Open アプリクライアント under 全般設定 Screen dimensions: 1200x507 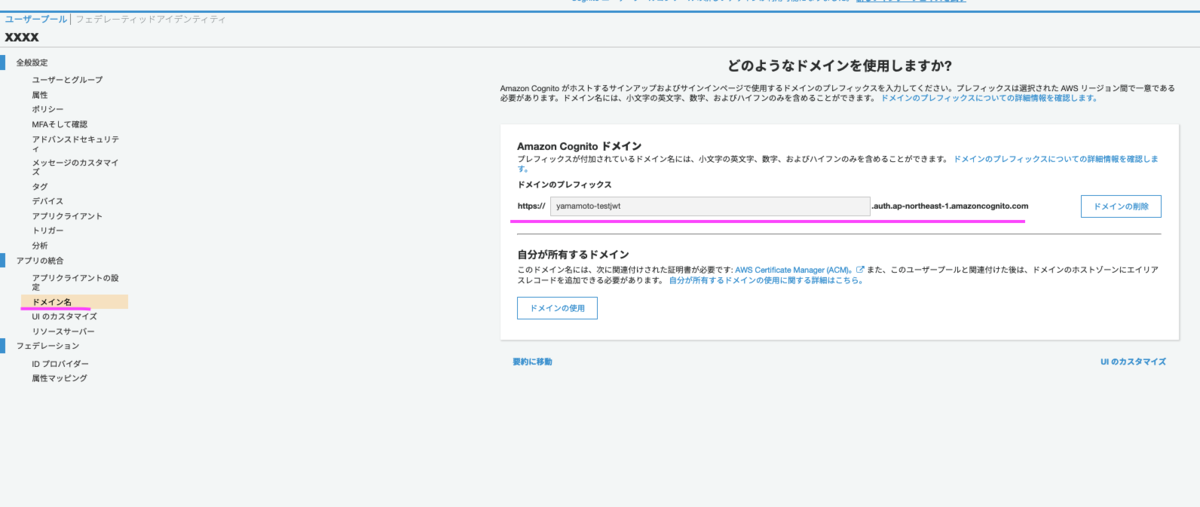[x=67, y=216]
